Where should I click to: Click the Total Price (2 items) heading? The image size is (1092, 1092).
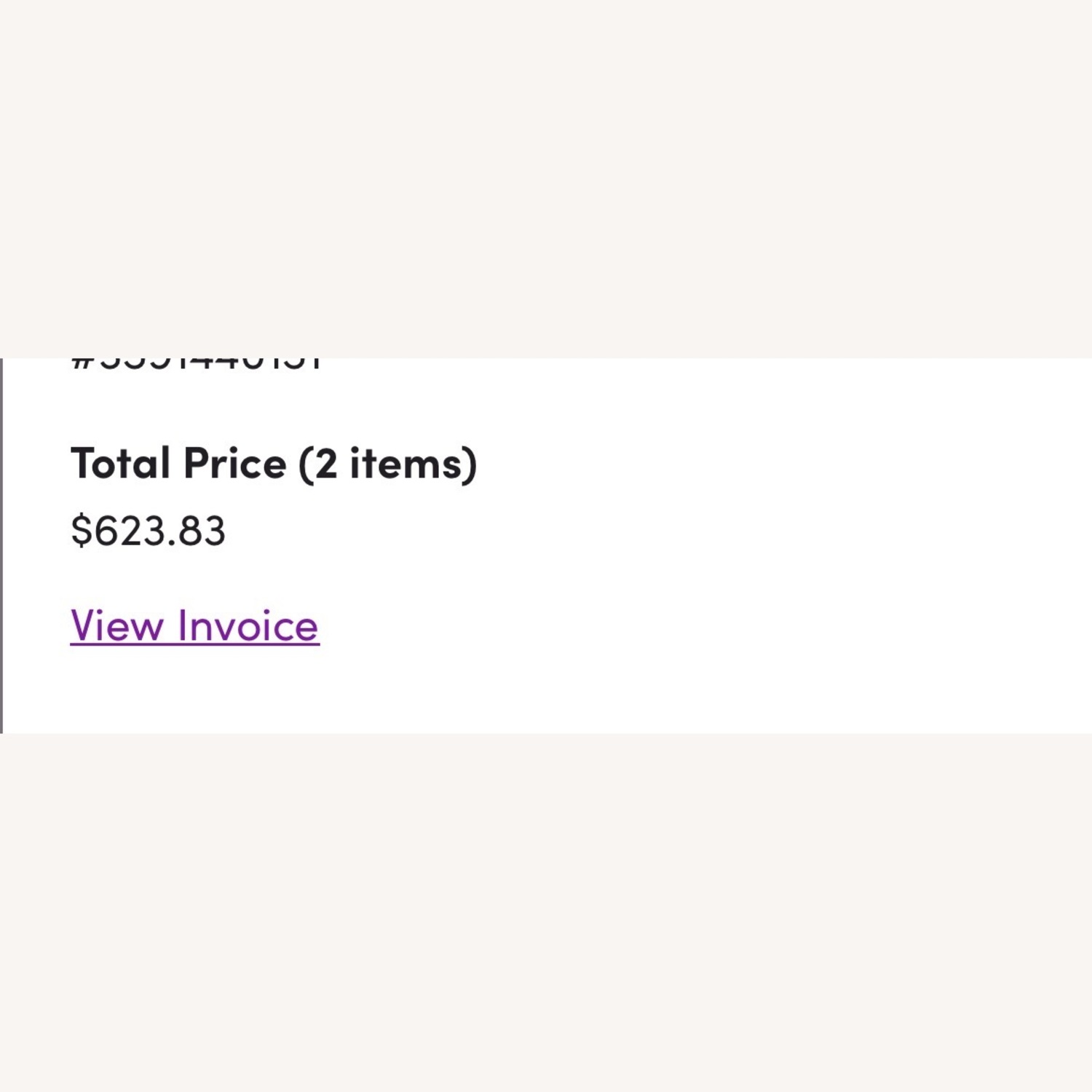click(273, 464)
